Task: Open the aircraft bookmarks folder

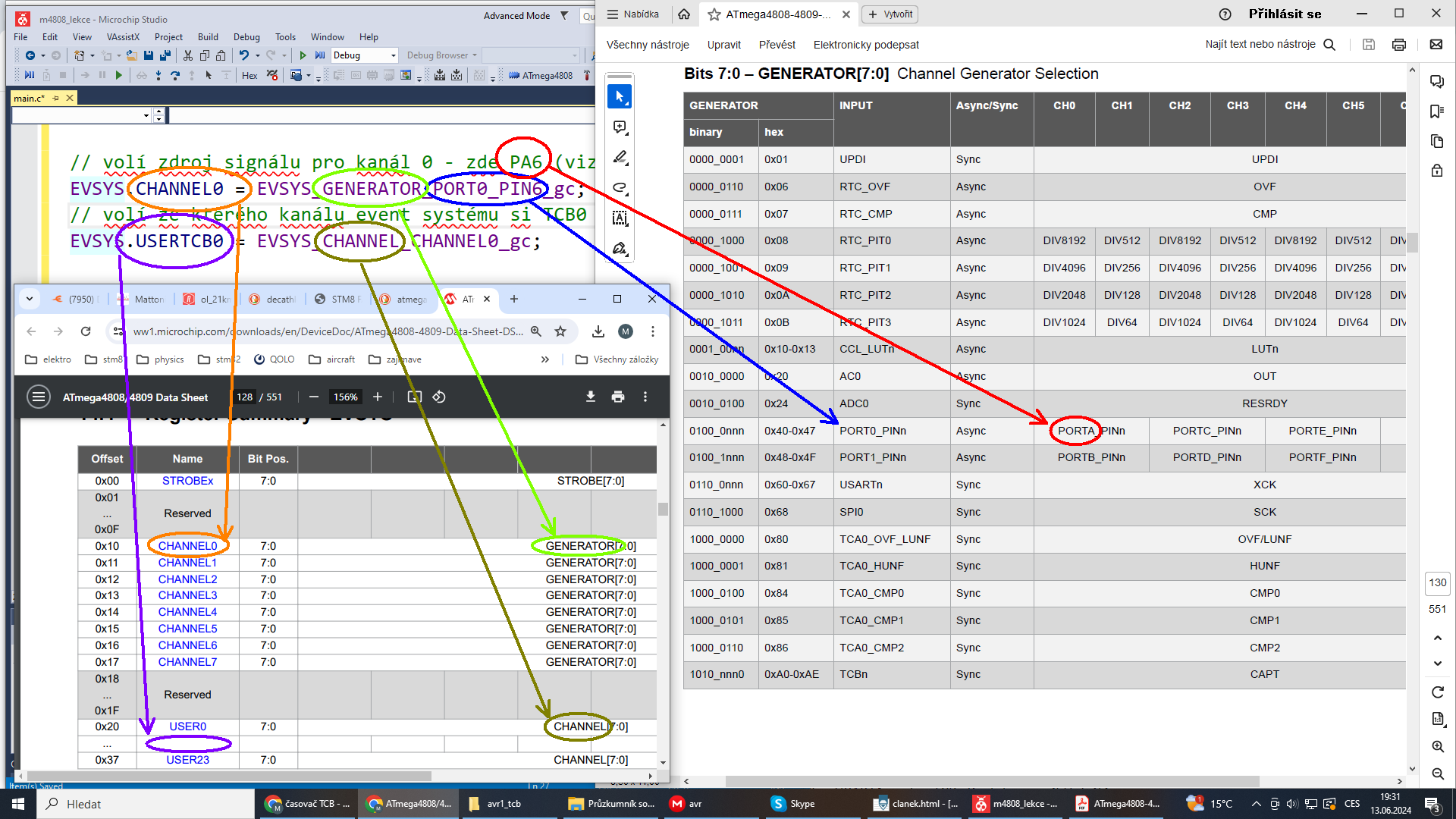Action: click(x=332, y=359)
